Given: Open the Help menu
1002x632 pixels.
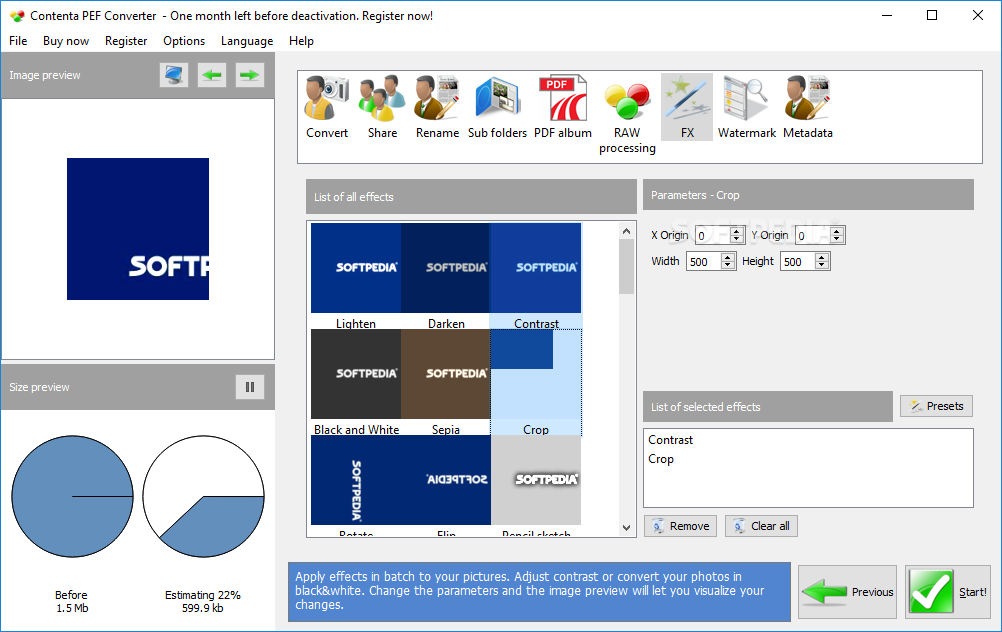Looking at the screenshot, I should tap(301, 41).
